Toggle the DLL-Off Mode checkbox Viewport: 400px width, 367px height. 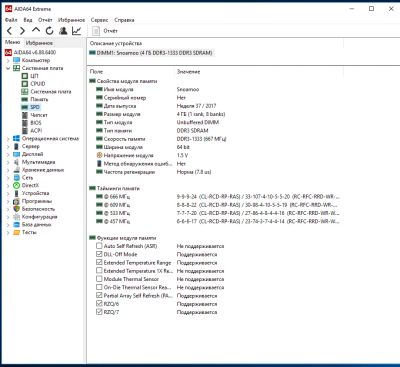click(x=99, y=254)
